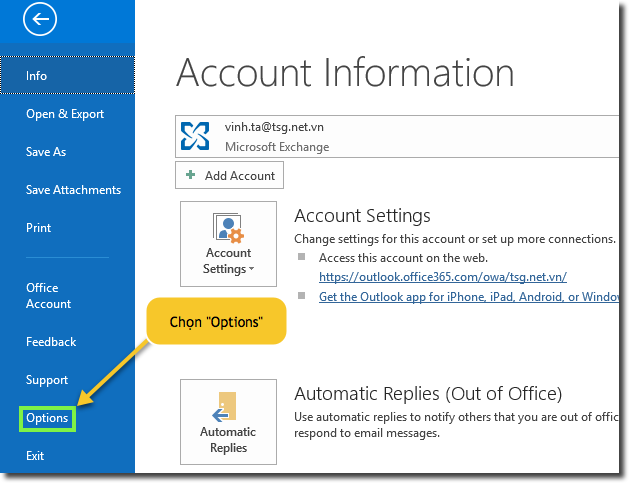Expand the Account Settings dropdown arrow
The height and width of the screenshot is (483, 629).
pos(251,270)
